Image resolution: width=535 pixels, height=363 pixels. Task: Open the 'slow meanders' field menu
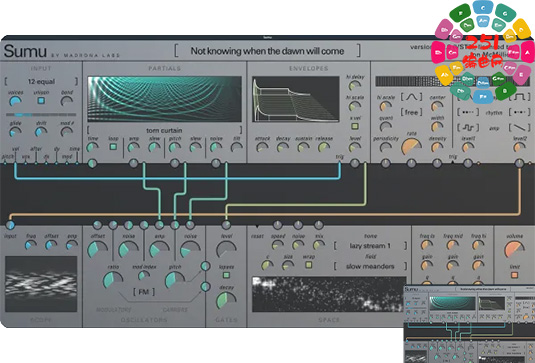[x=370, y=266]
